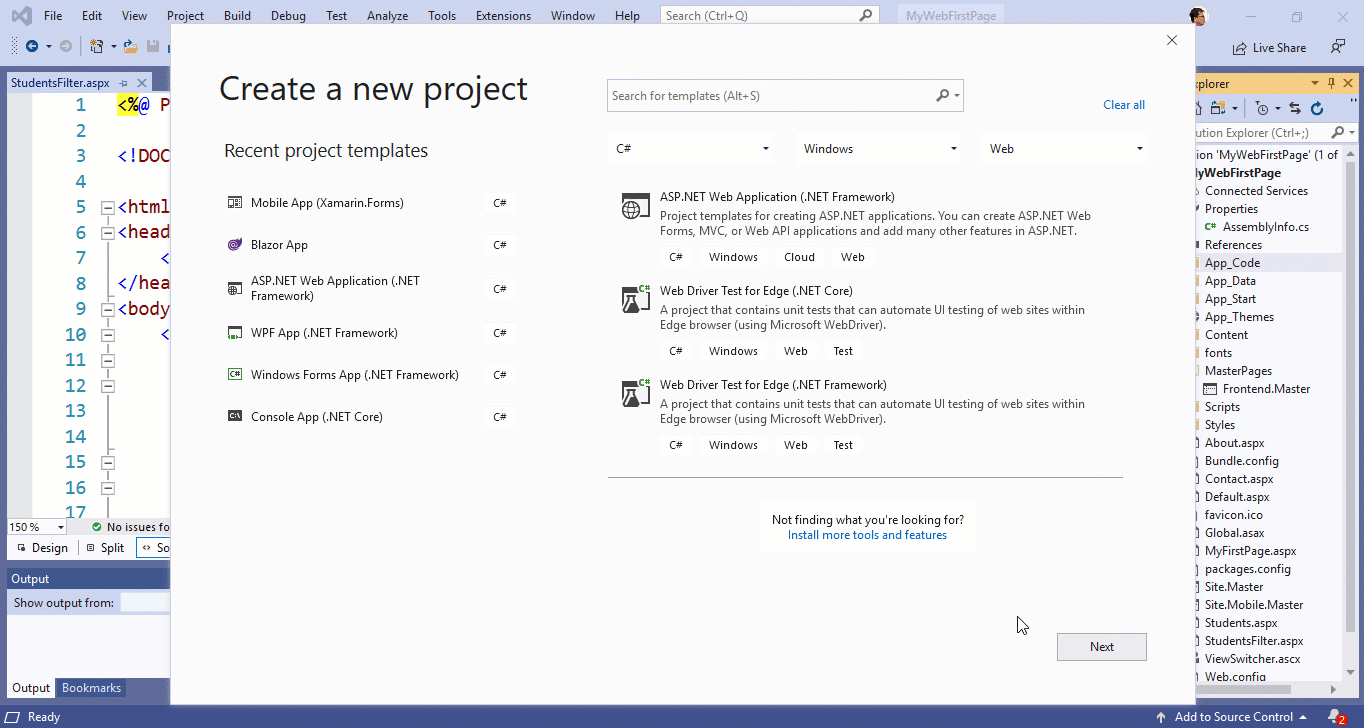Image resolution: width=1364 pixels, height=728 pixels.
Task: Click the search icon in Quick Launch box
Action: point(867,16)
